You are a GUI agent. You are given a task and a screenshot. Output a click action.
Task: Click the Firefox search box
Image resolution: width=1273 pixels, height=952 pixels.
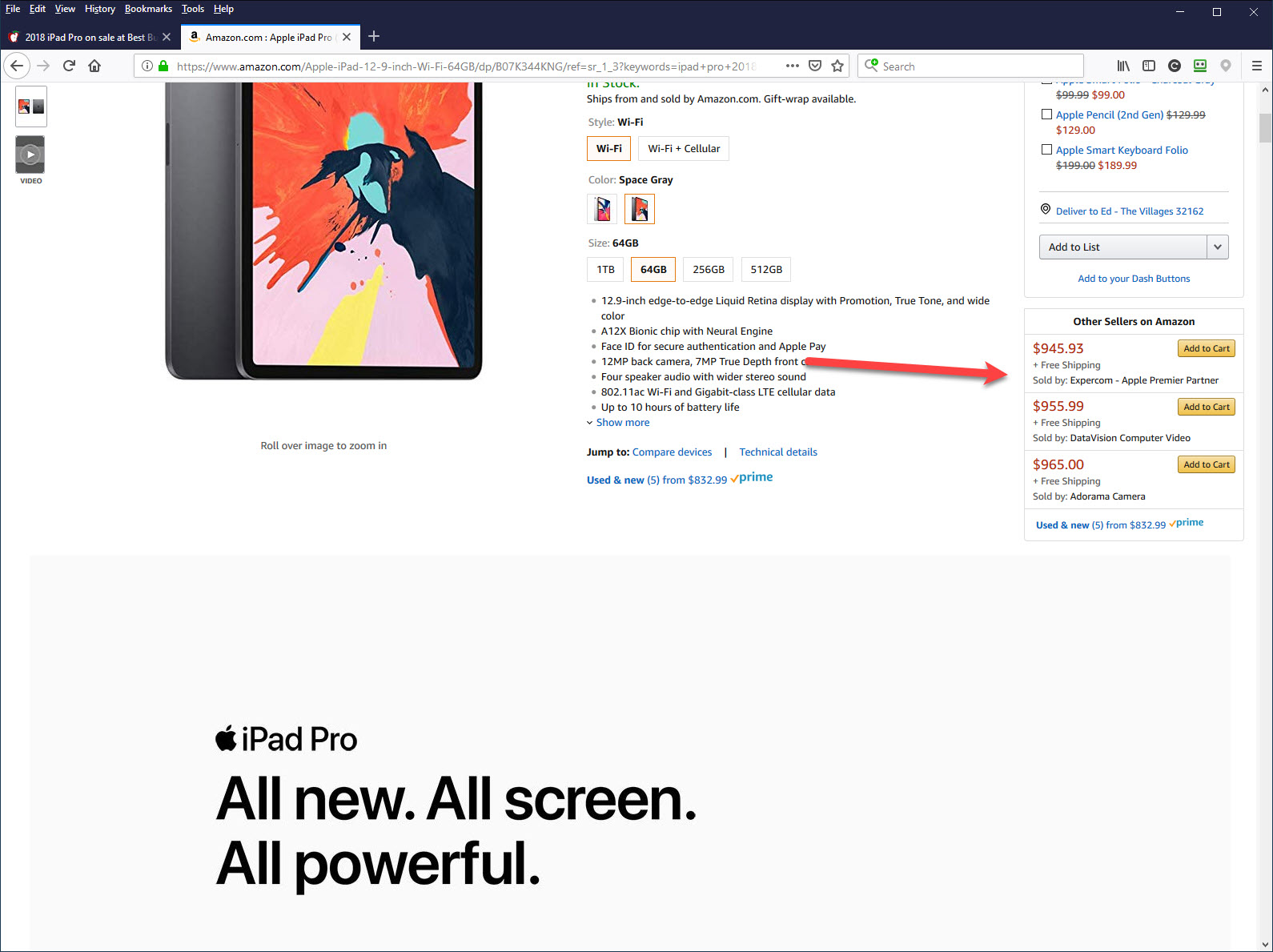tap(970, 66)
